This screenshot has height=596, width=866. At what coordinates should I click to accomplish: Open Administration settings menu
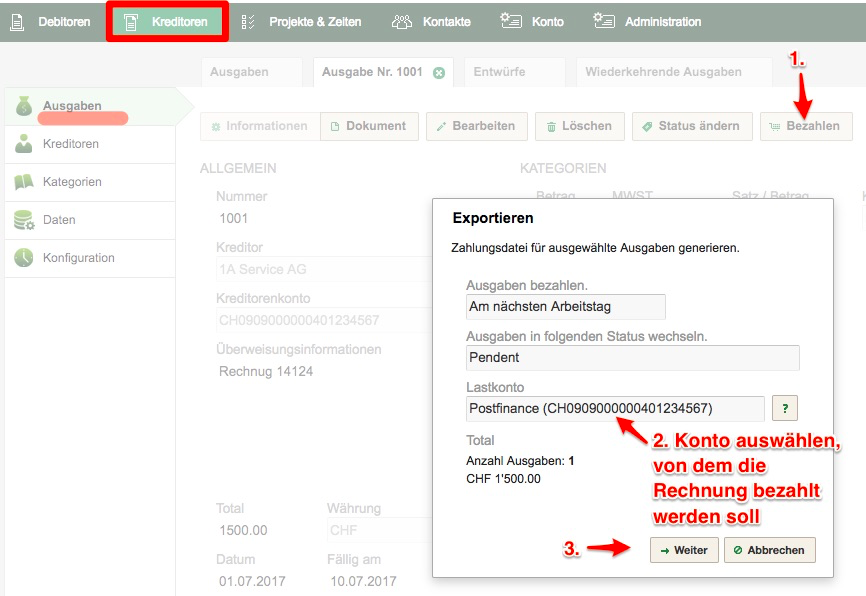click(647, 21)
